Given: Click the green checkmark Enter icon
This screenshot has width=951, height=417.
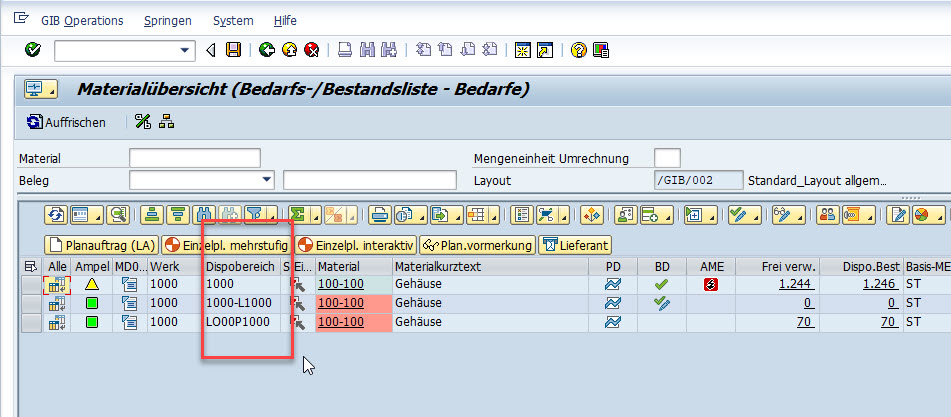Looking at the screenshot, I should point(33,50).
